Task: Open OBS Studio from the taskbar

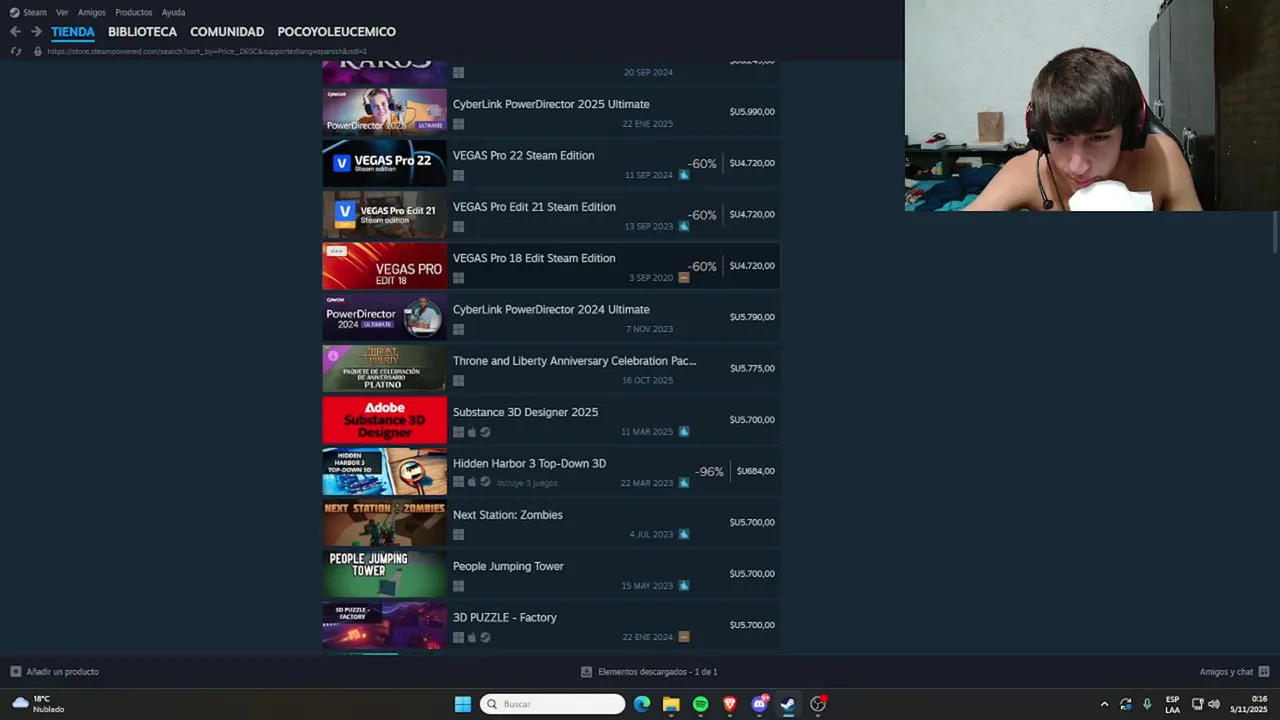Action: [x=818, y=704]
